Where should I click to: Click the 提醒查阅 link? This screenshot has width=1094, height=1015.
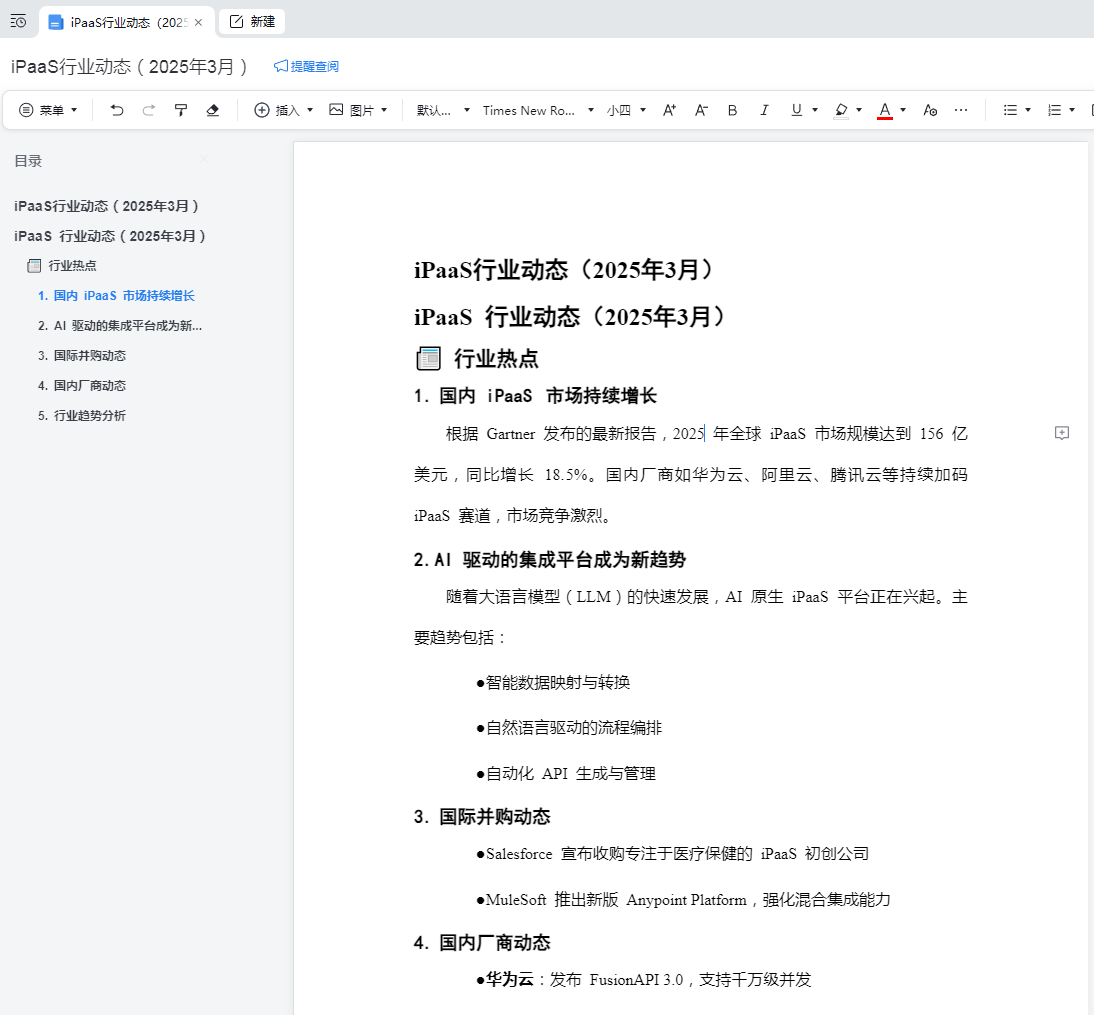[x=307, y=66]
